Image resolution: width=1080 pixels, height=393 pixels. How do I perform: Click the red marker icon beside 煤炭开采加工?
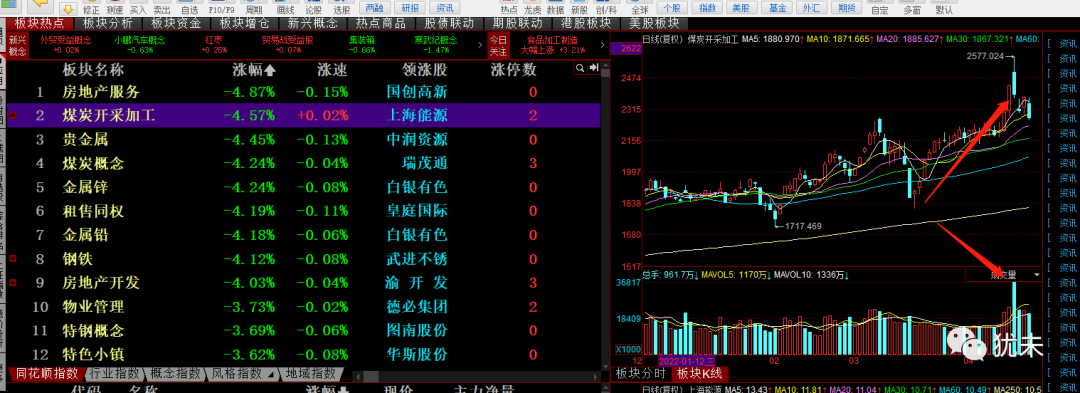[13, 115]
